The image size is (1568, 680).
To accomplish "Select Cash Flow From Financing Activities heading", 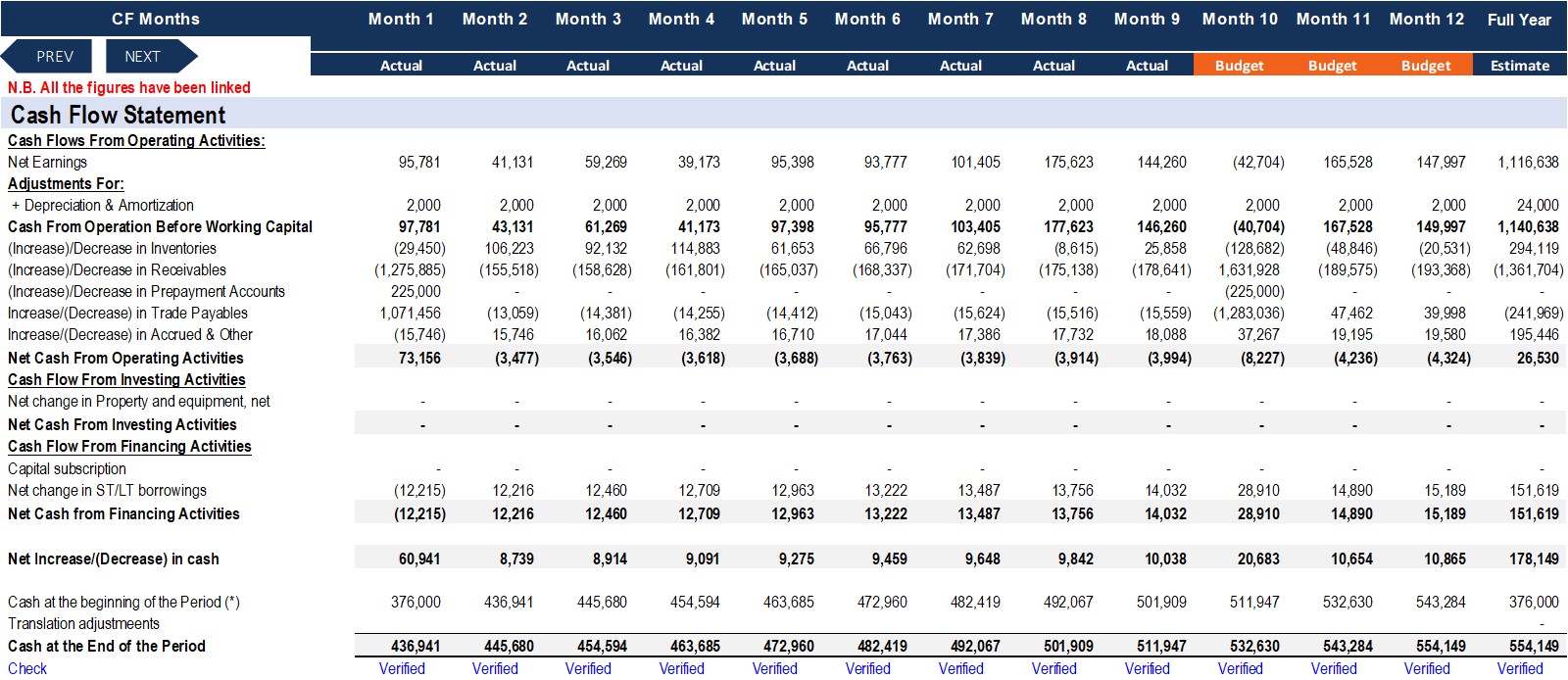I will click(129, 446).
